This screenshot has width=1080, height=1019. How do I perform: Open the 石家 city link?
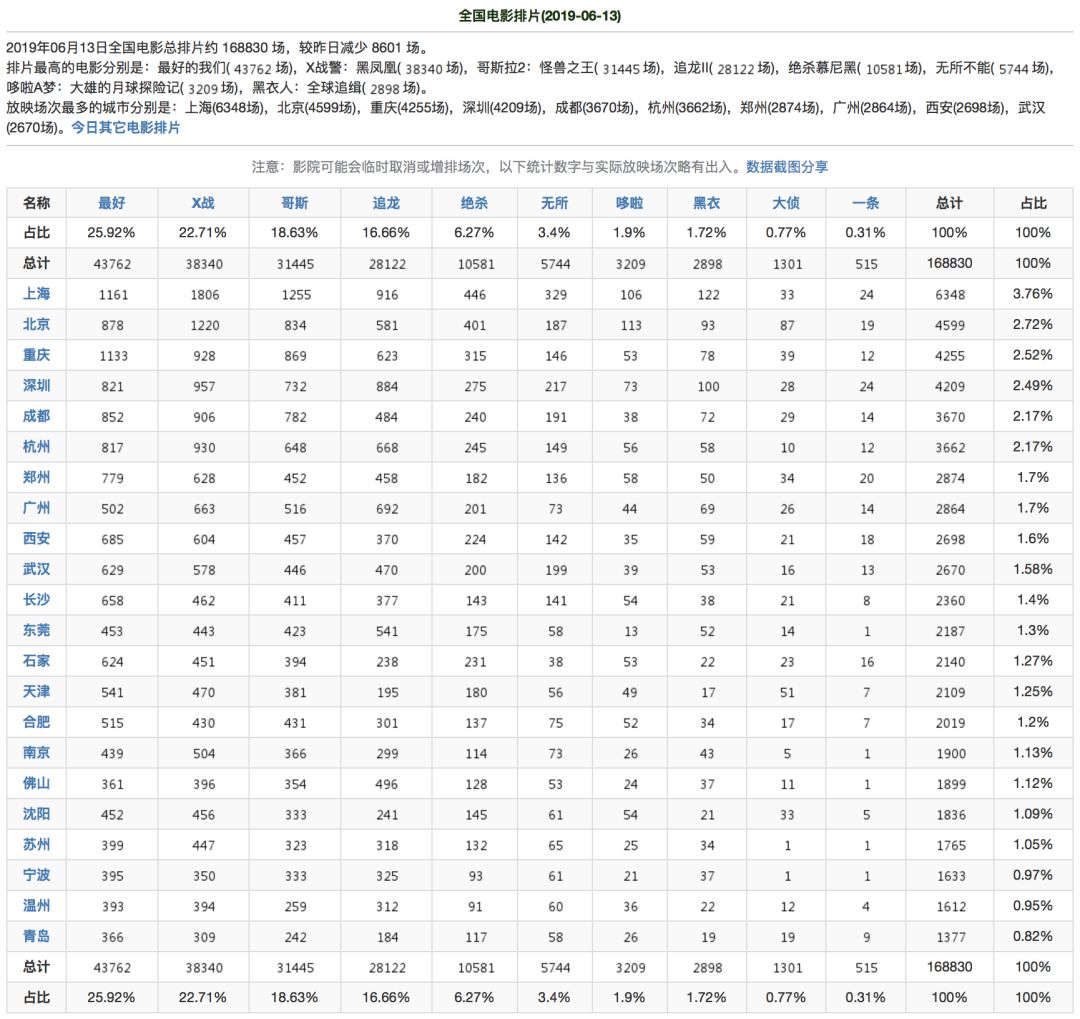[37, 661]
